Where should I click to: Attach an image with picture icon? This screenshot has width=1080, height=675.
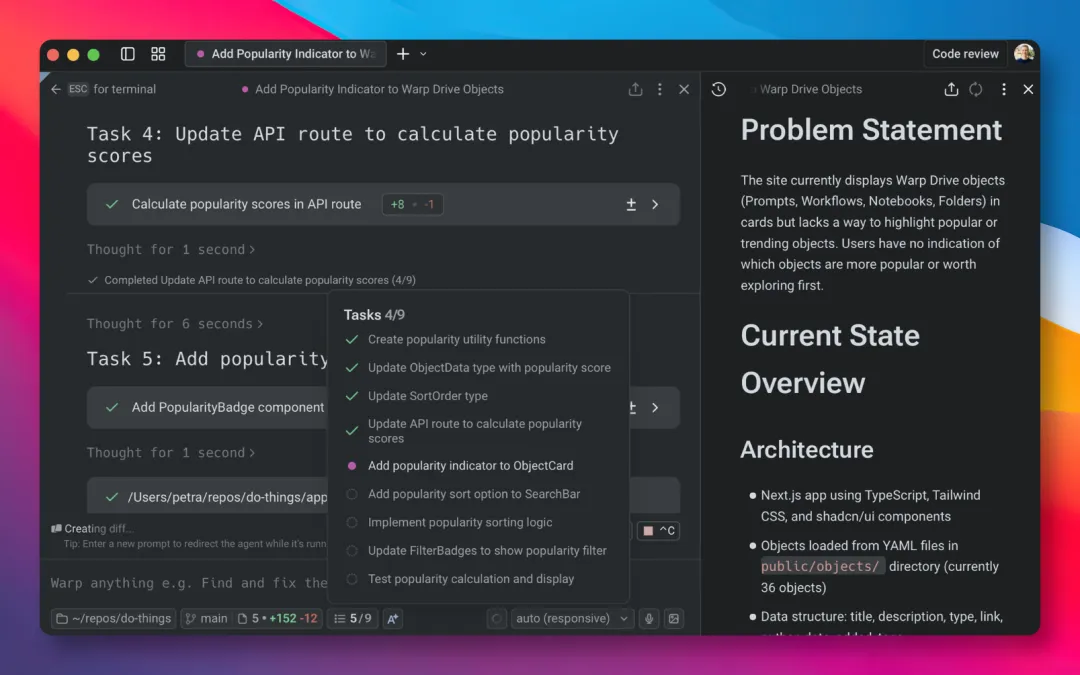pos(674,619)
